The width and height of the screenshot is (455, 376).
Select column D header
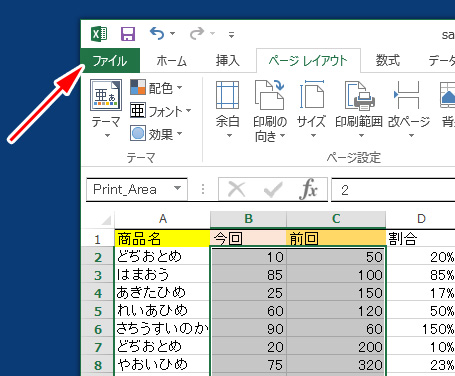[x=421, y=219]
